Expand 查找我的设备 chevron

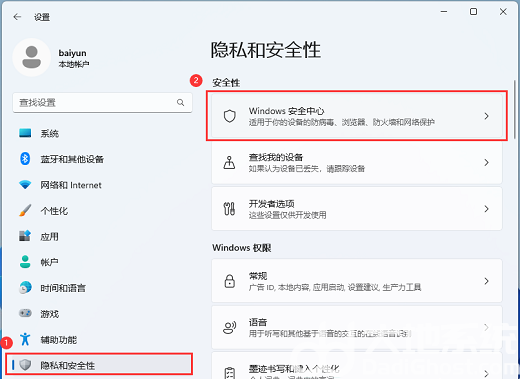coord(486,162)
